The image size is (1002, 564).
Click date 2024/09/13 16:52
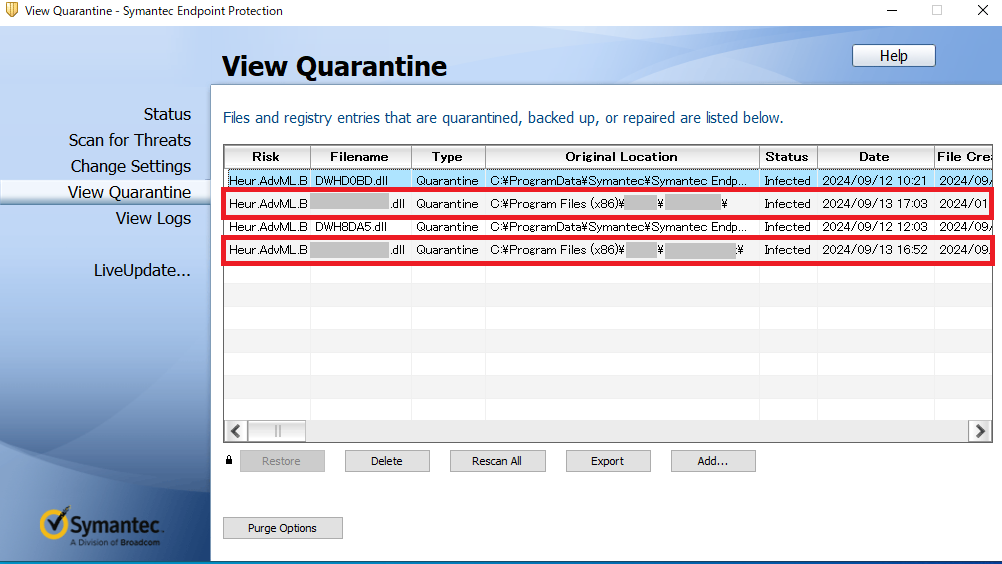875,250
